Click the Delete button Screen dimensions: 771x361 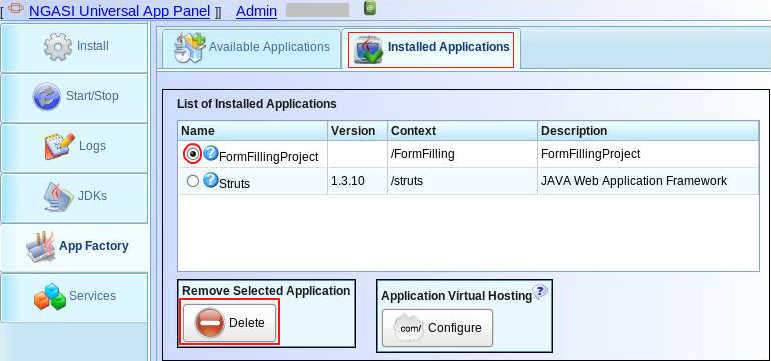coord(230,323)
